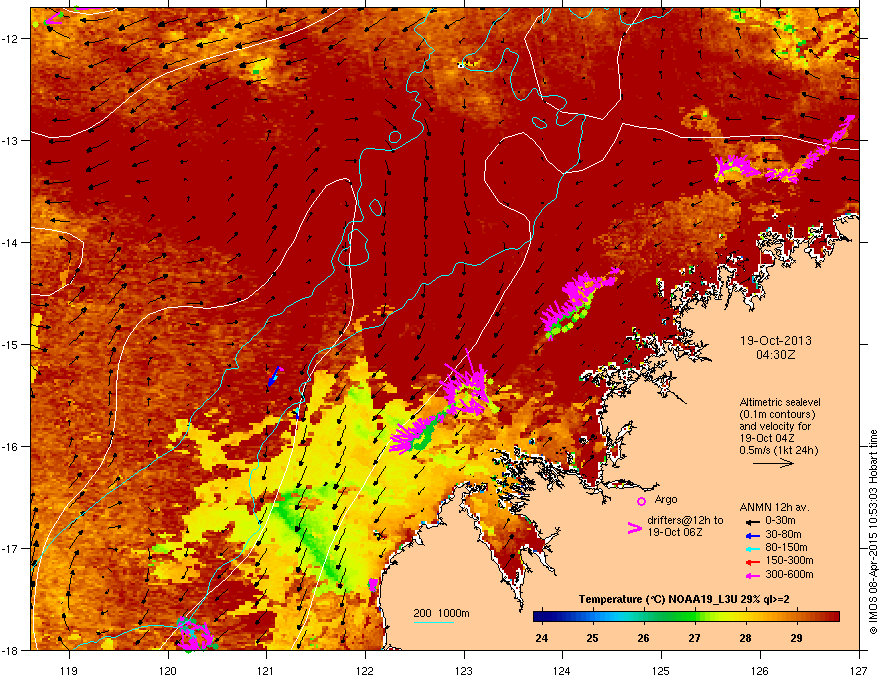Viewport: 880px width, 680px height.
Task: Click the latitude axis label '-18'
Action: [x=10, y=650]
